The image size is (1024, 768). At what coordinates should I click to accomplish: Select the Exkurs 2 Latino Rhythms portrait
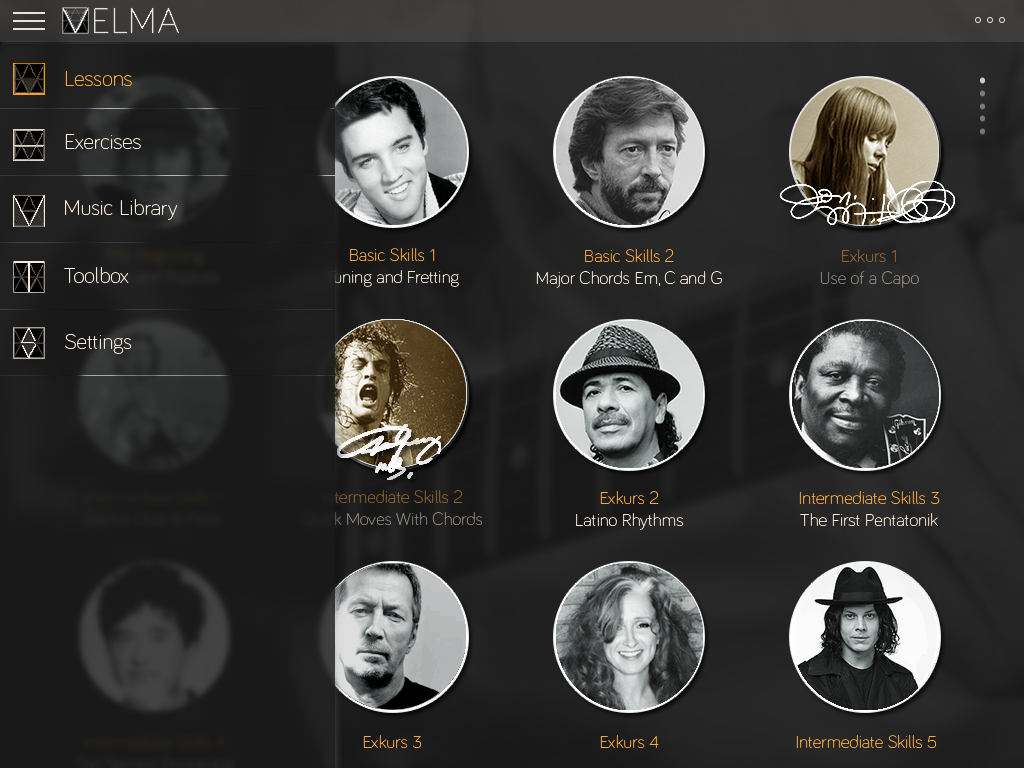629,394
